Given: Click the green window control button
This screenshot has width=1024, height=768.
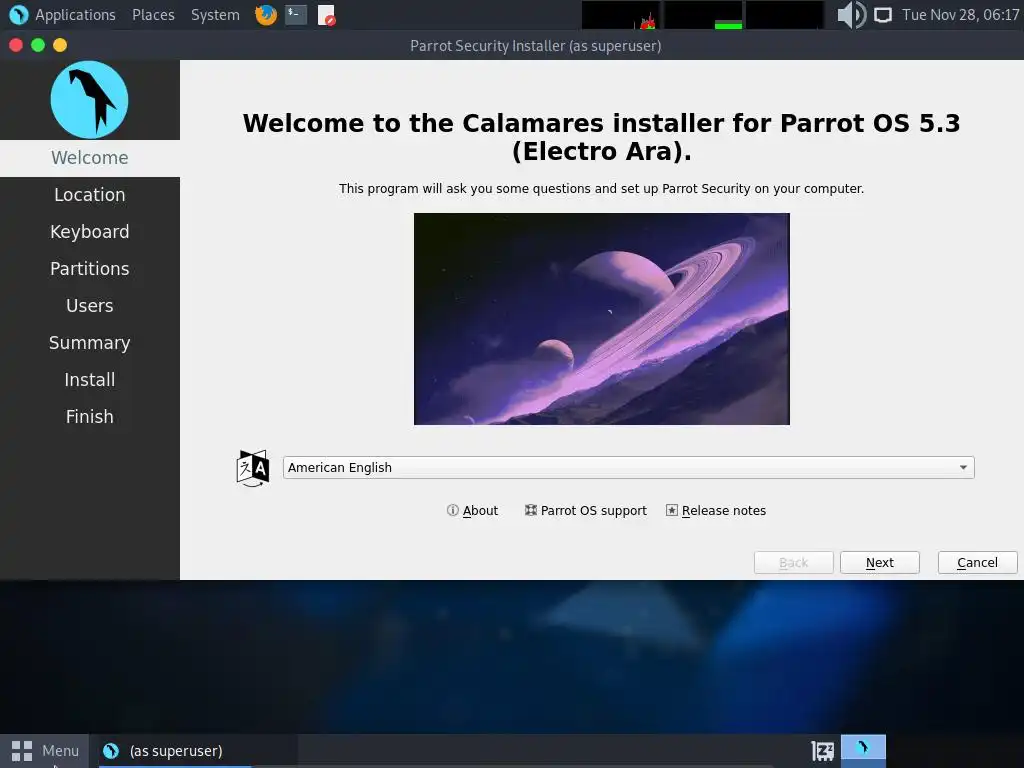Looking at the screenshot, I should pos(38,45).
